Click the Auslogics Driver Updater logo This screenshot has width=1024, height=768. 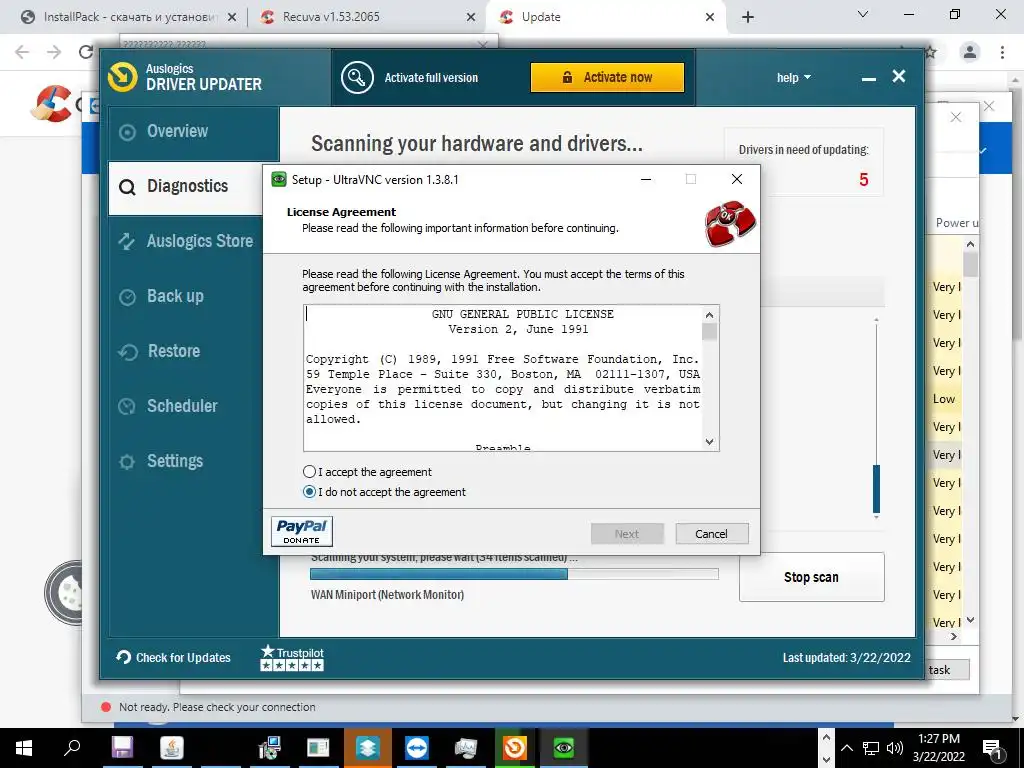[122, 77]
